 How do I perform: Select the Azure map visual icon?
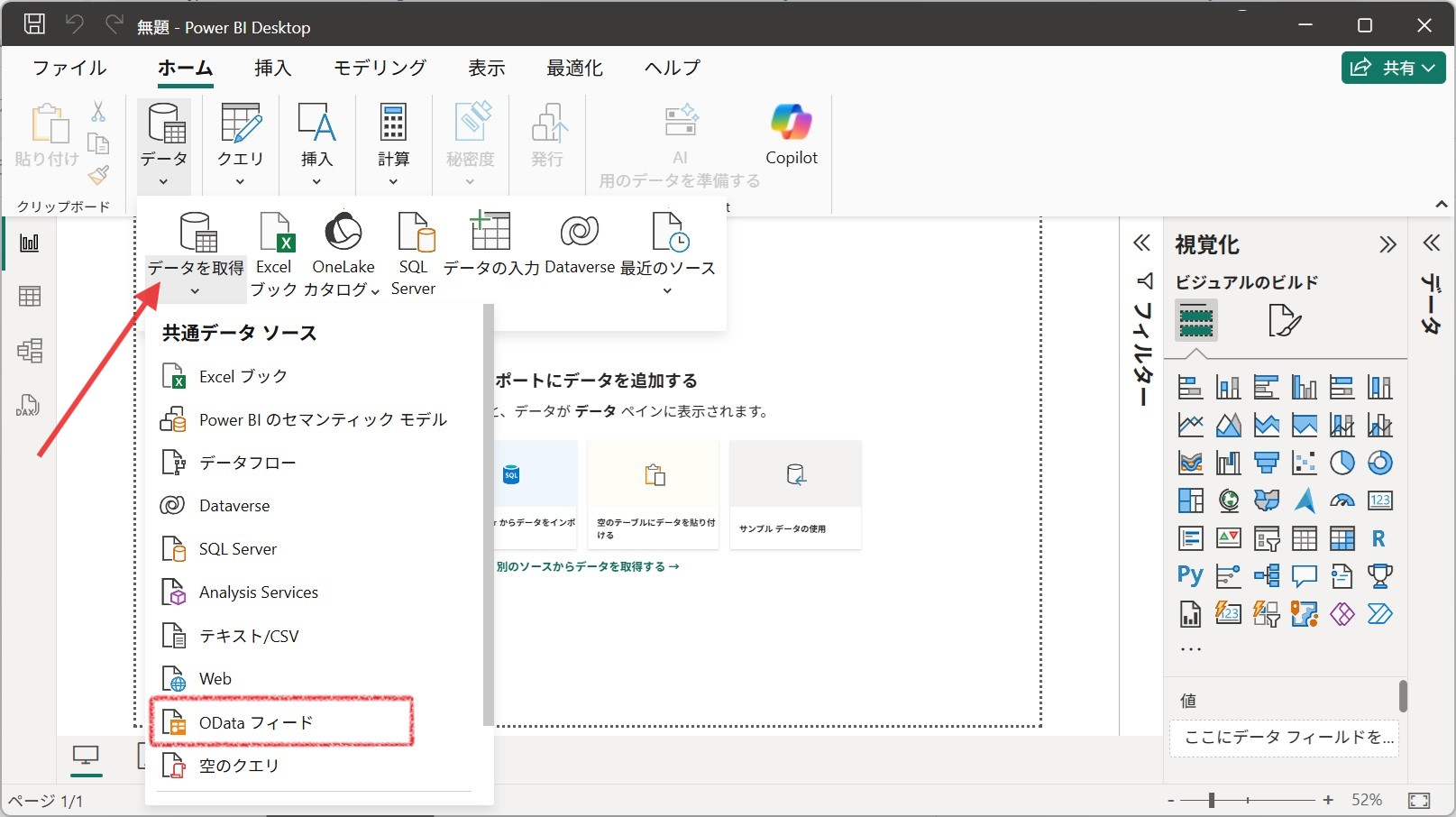click(x=1304, y=500)
